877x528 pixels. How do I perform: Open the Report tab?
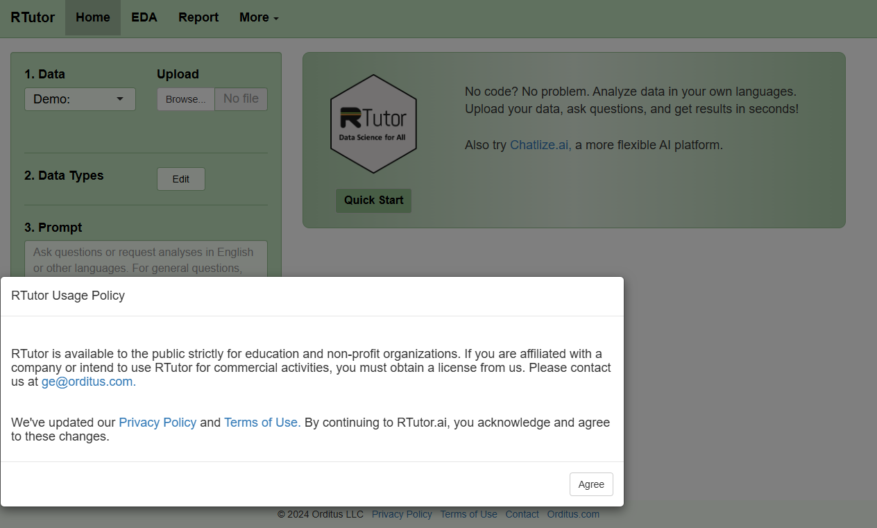coord(198,17)
